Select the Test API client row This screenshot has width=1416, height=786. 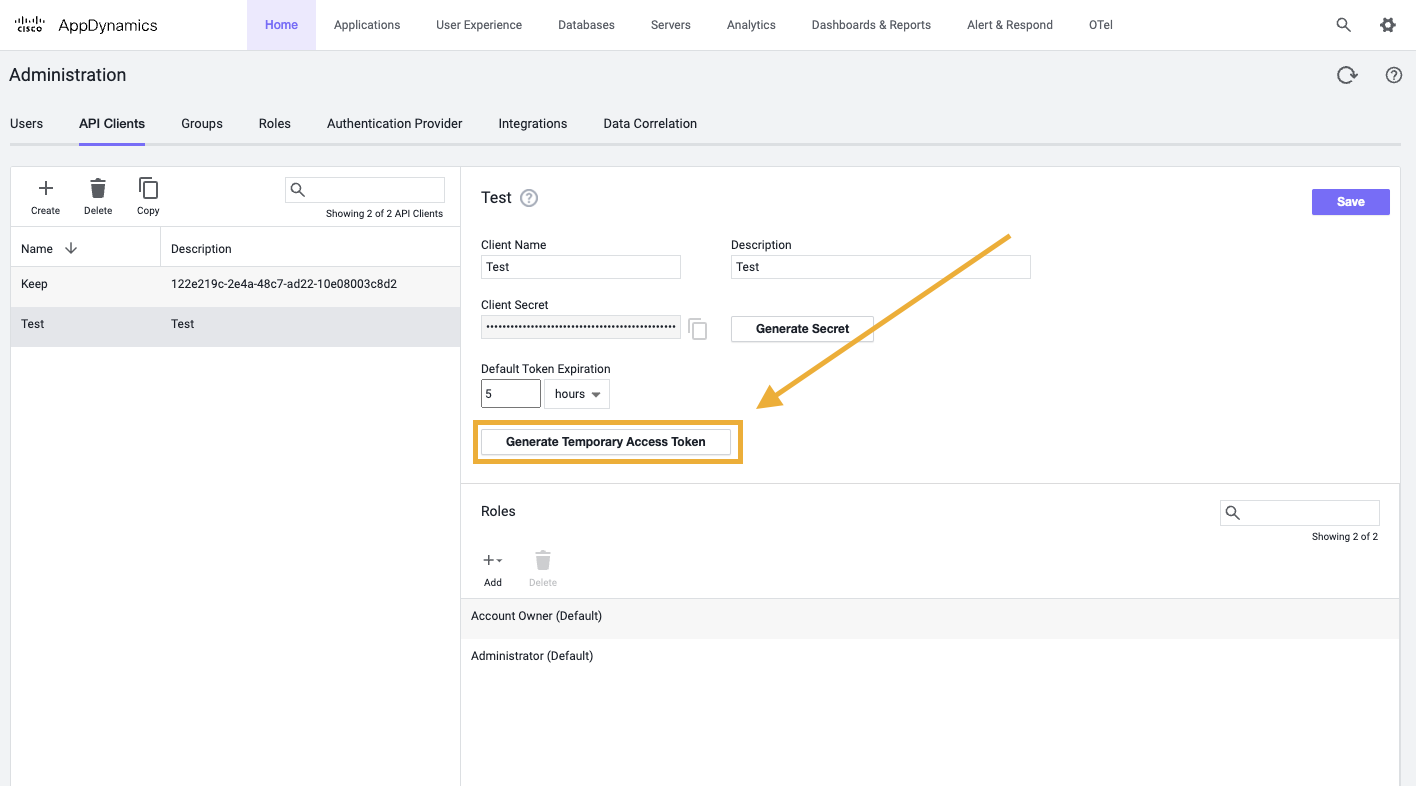coord(235,326)
